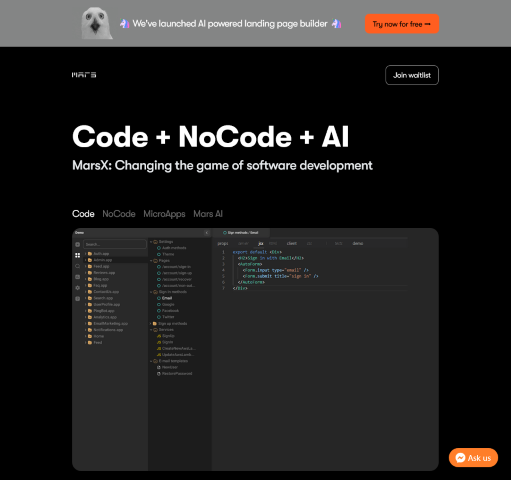
Task: Collapse the Pages group
Action: pos(151,261)
